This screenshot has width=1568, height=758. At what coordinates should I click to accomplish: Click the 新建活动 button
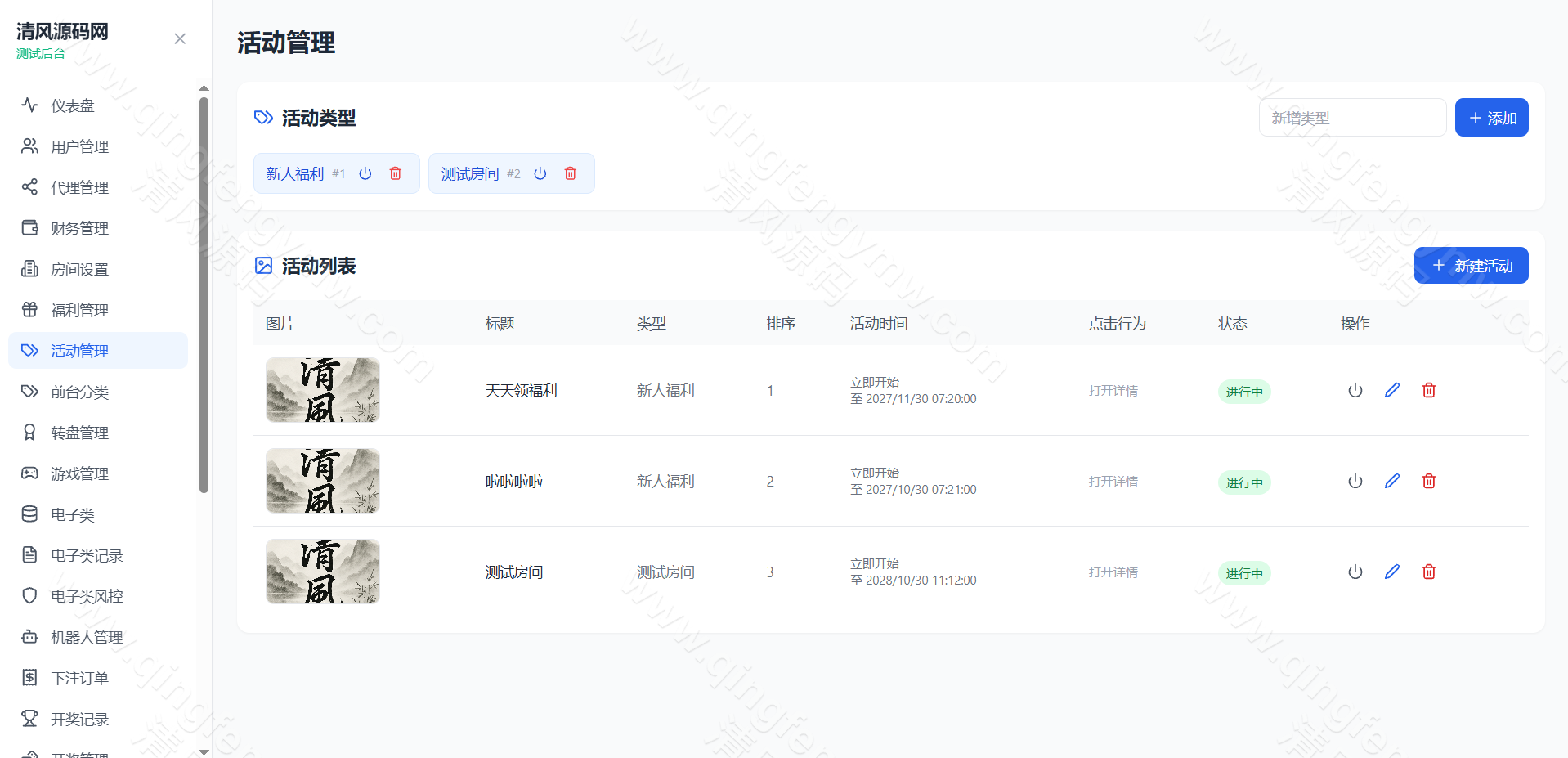1472,266
